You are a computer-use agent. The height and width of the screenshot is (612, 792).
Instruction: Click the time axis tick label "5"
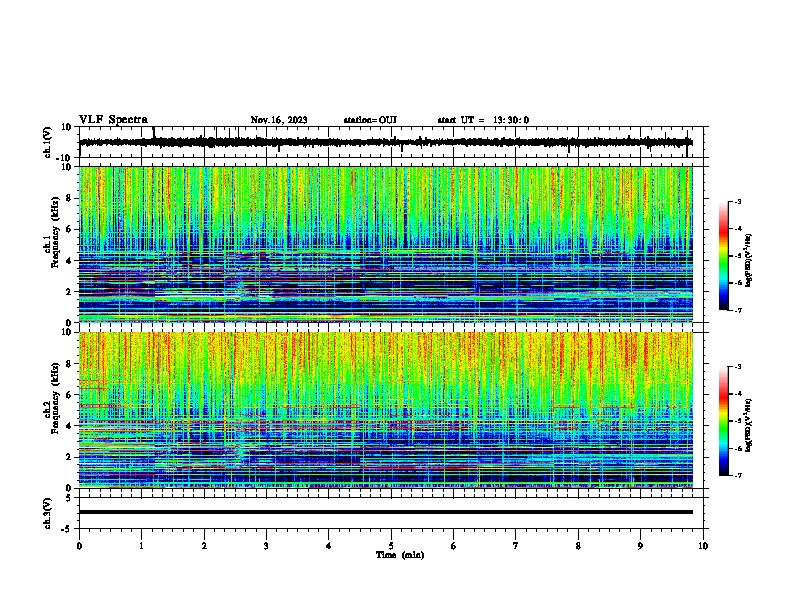(x=391, y=546)
